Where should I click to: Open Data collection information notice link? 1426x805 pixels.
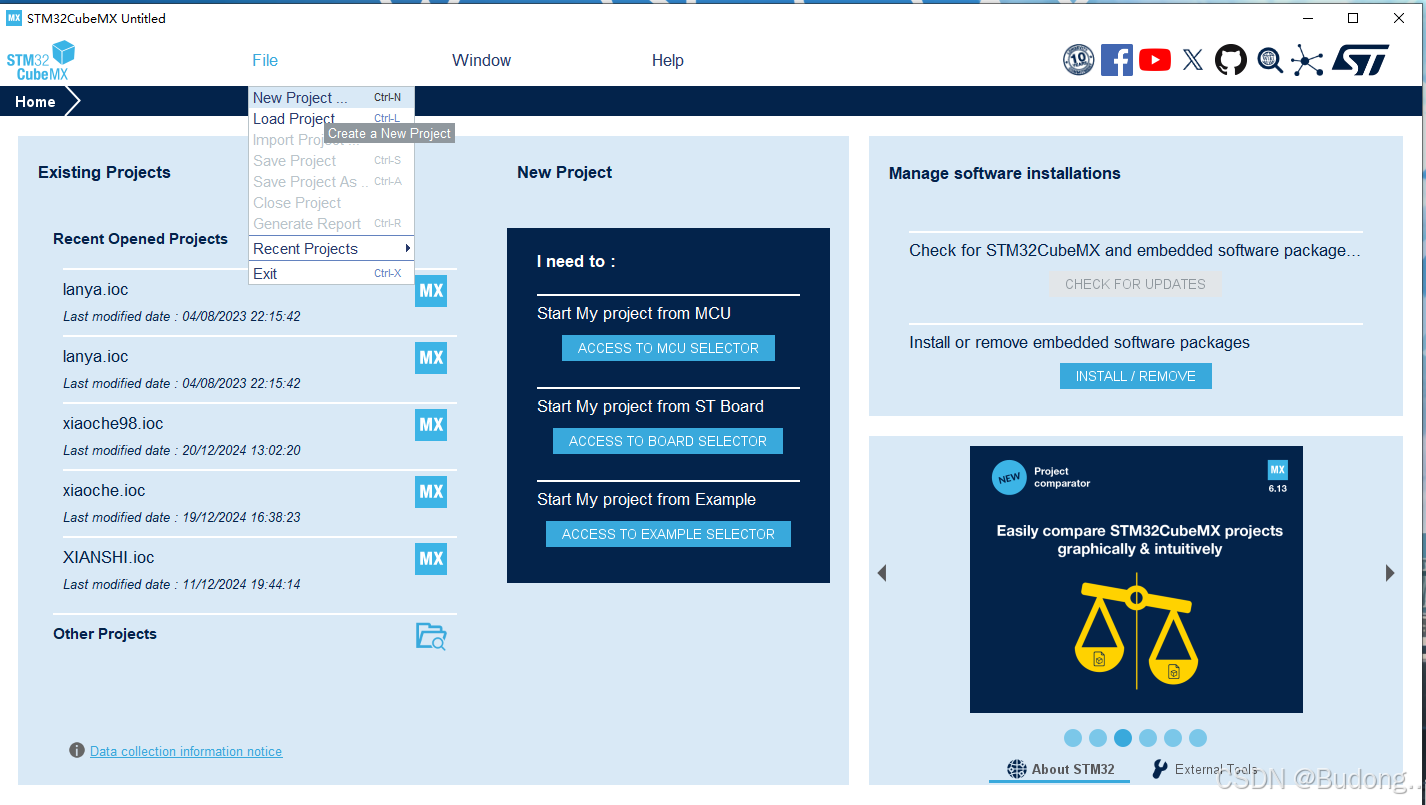186,751
